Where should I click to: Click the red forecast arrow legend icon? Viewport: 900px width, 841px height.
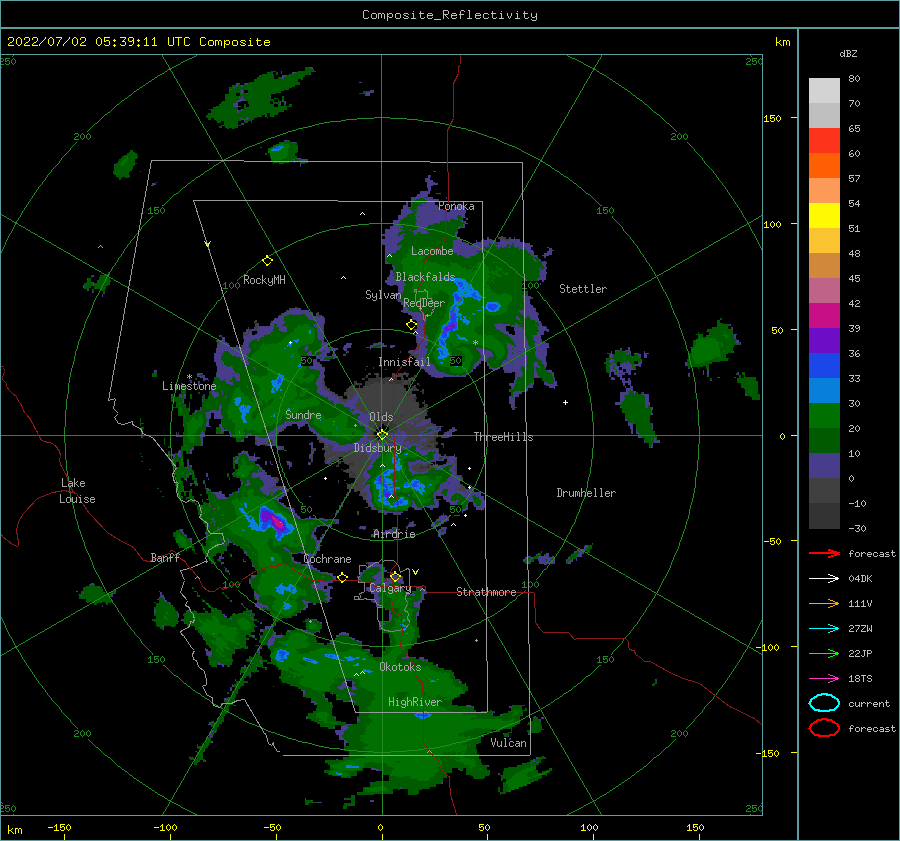click(824, 553)
